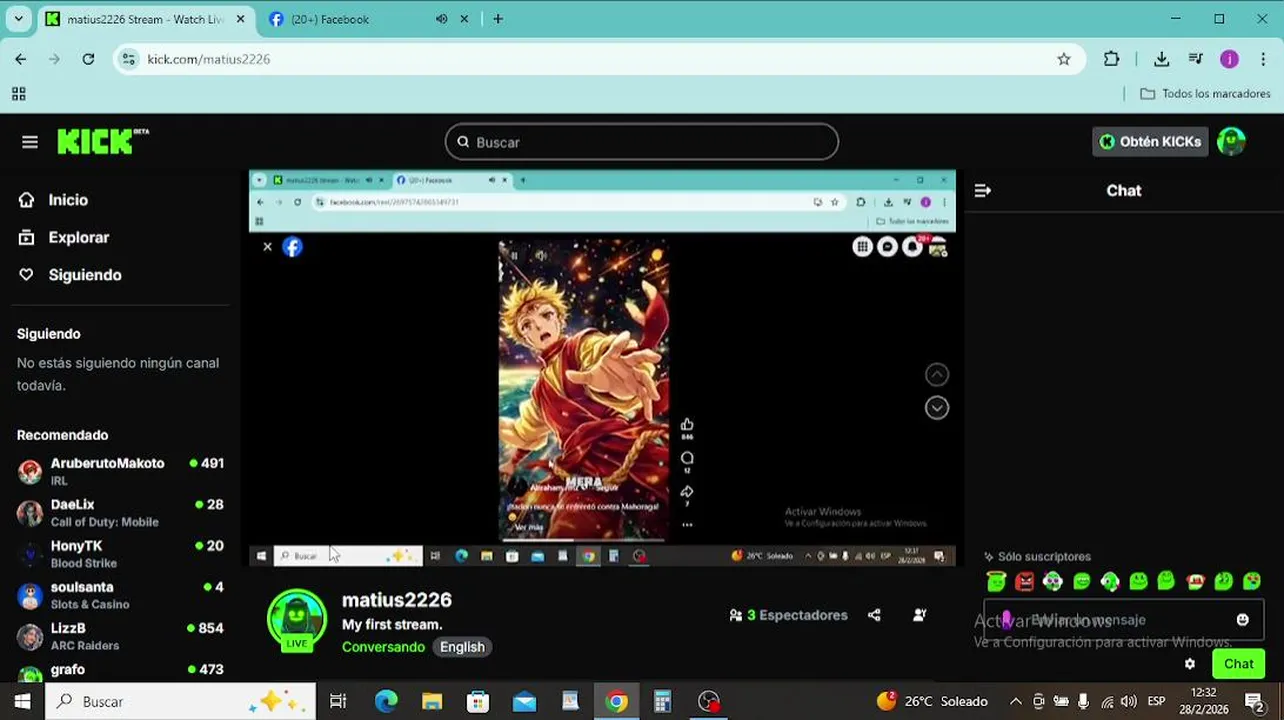Screen dimensions: 1284x720
Task: Open recommended channel soulsanta
Action: [x=120, y=595]
